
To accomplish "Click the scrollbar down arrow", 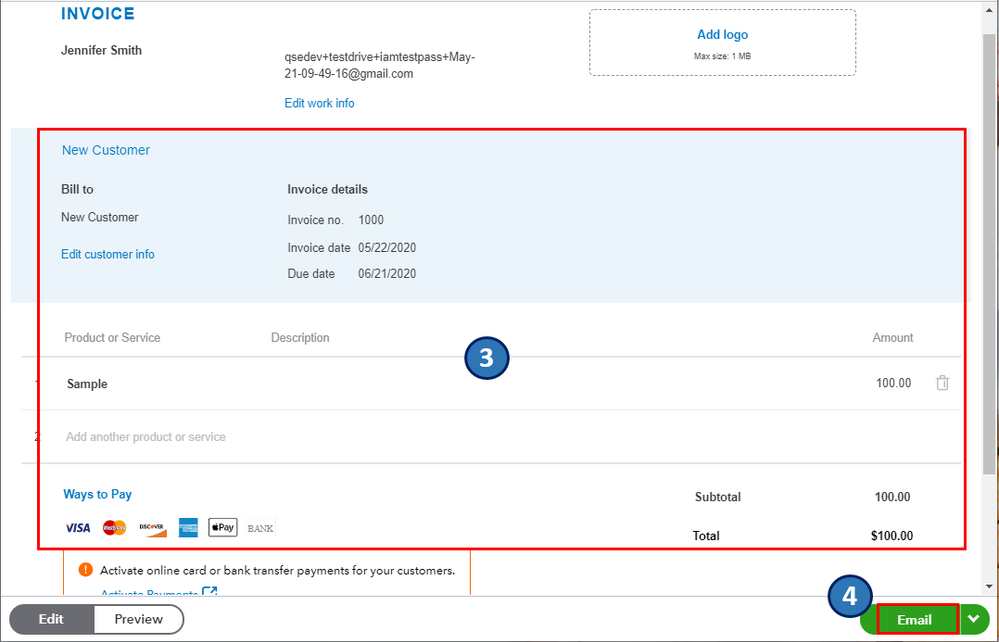I will point(989,586).
